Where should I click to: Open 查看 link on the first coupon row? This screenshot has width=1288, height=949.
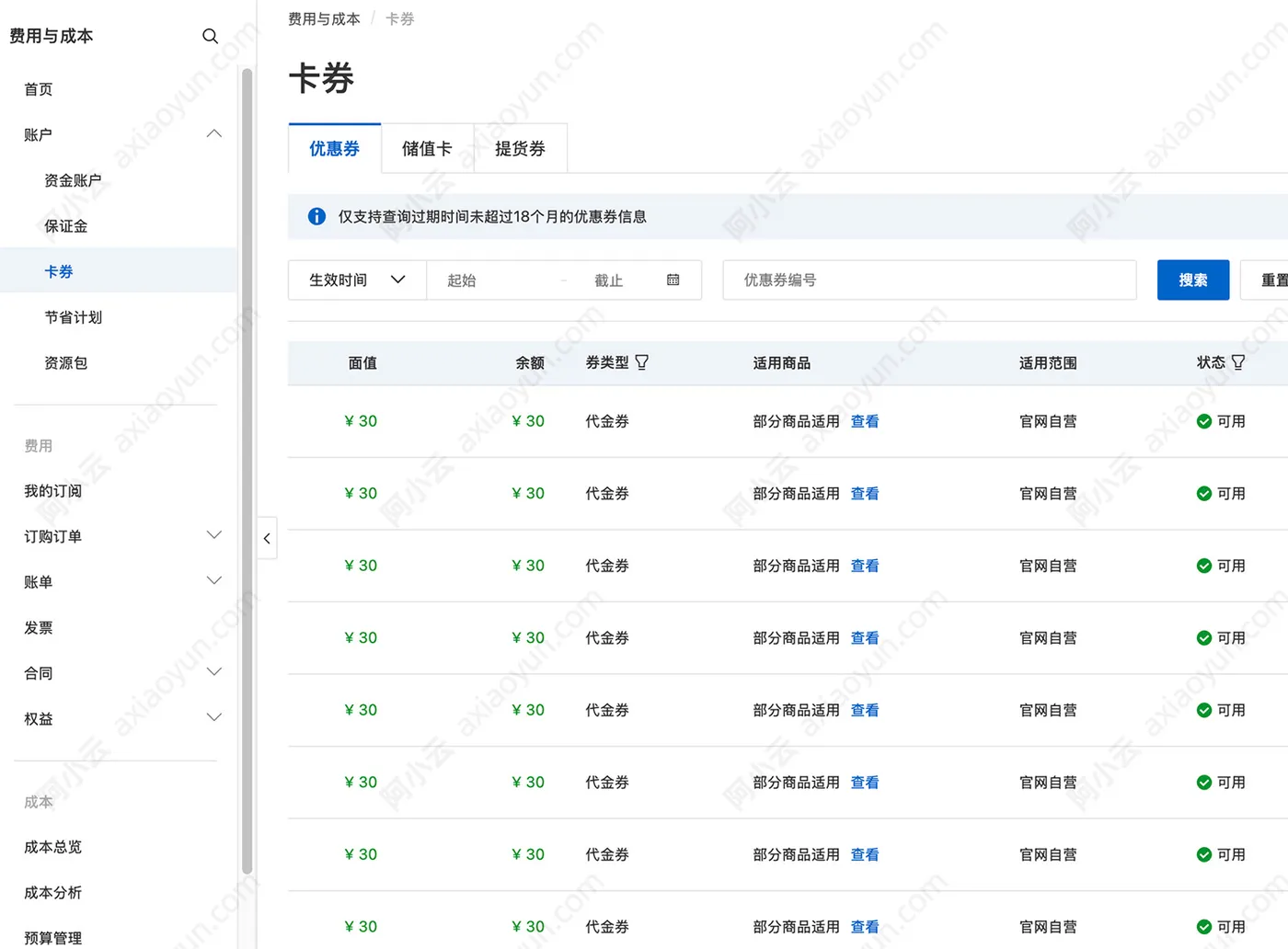(x=865, y=420)
